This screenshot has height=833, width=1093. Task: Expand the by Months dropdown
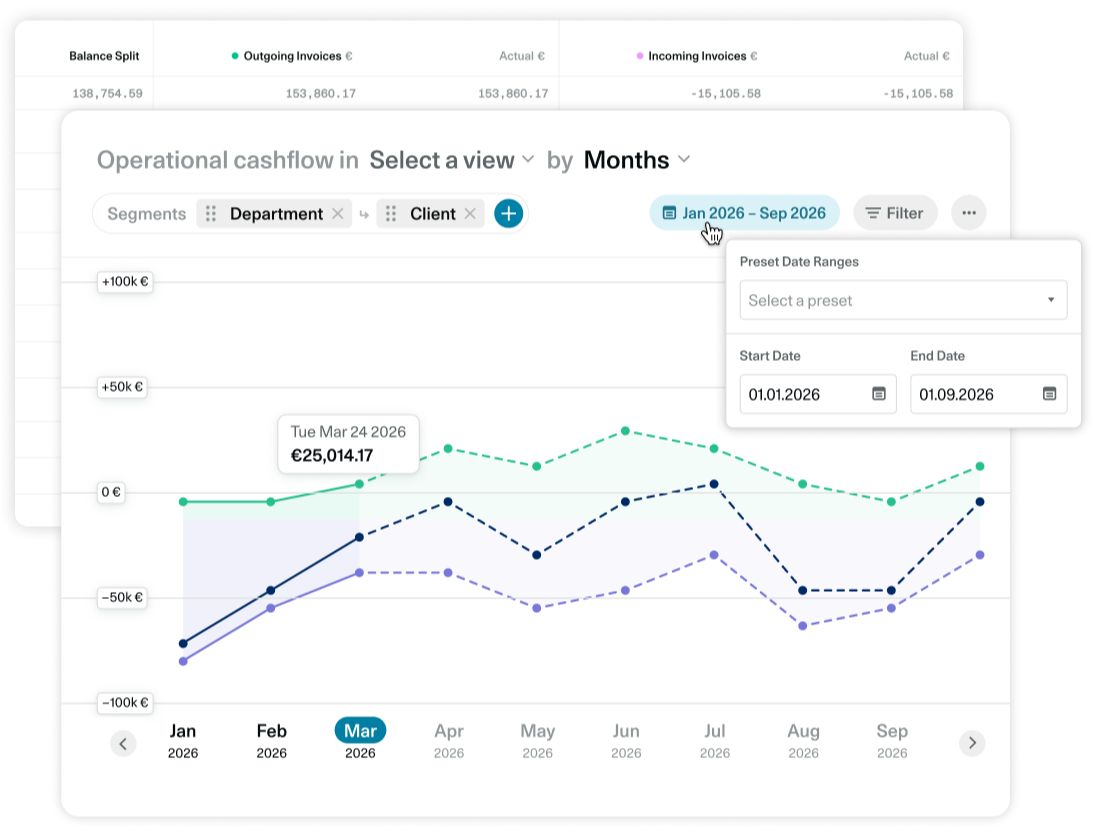pyautogui.click(x=636, y=160)
